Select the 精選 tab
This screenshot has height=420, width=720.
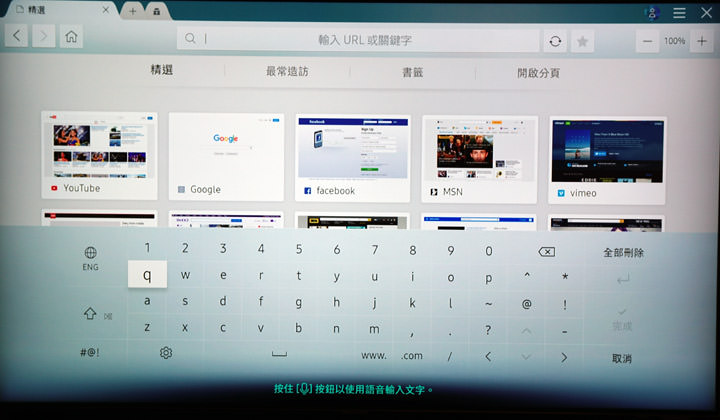coord(162,70)
